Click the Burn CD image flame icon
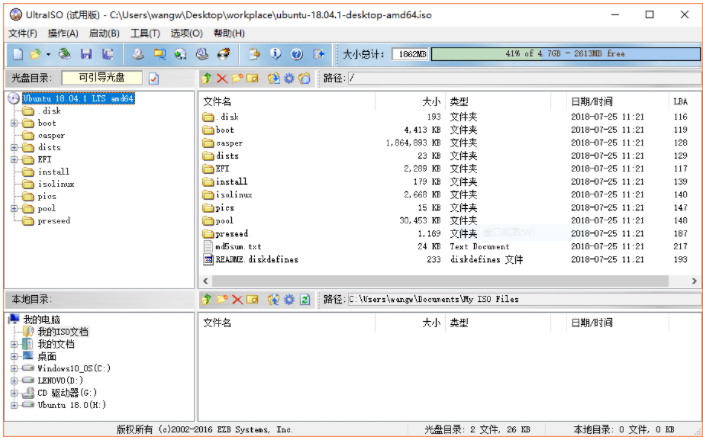The height and width of the screenshot is (440, 703). click(x=223, y=54)
